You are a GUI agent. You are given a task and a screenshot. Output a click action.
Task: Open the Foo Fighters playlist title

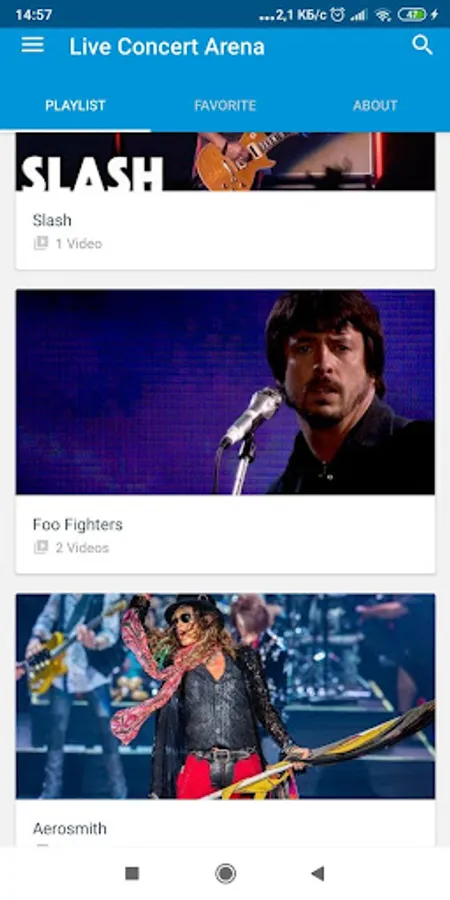click(77, 525)
